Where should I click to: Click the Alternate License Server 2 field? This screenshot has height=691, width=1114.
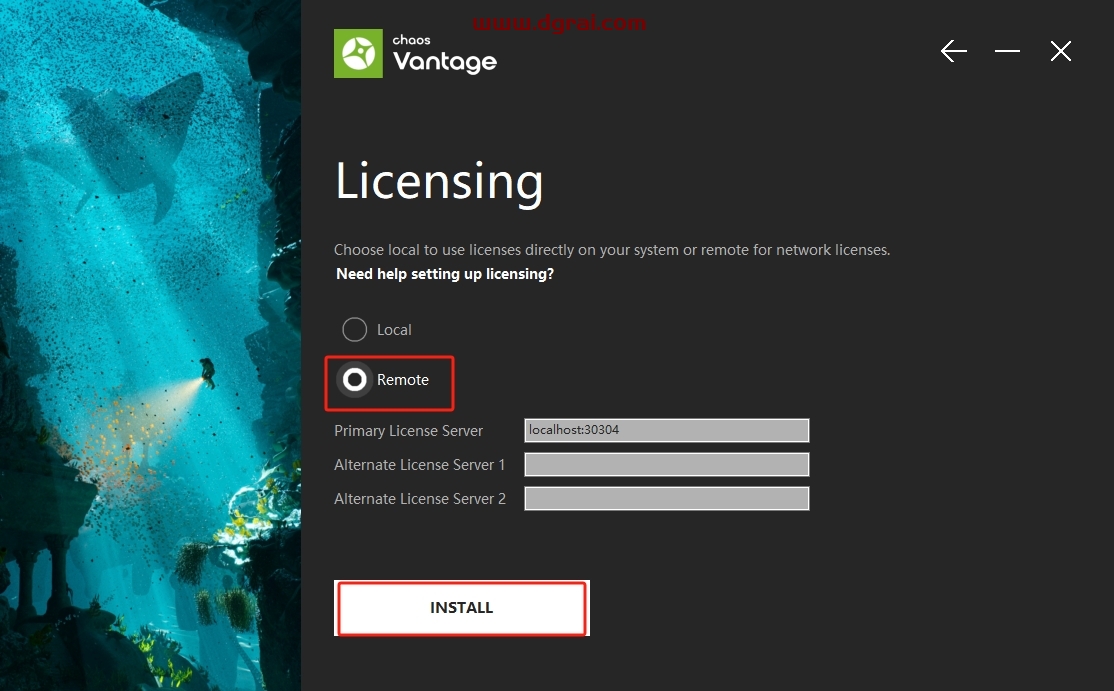click(666, 499)
